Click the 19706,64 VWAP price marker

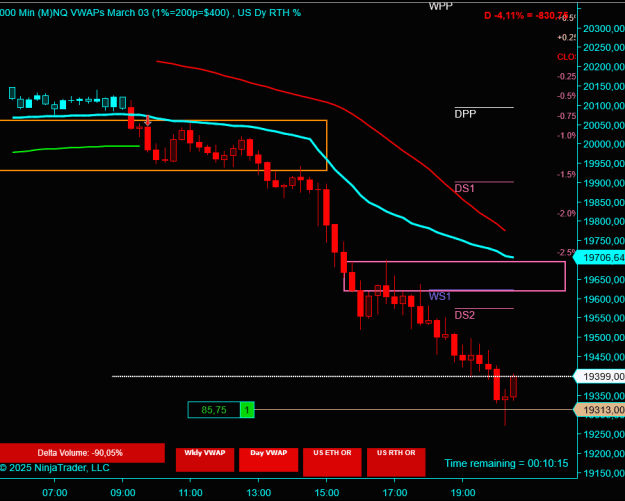click(x=600, y=258)
